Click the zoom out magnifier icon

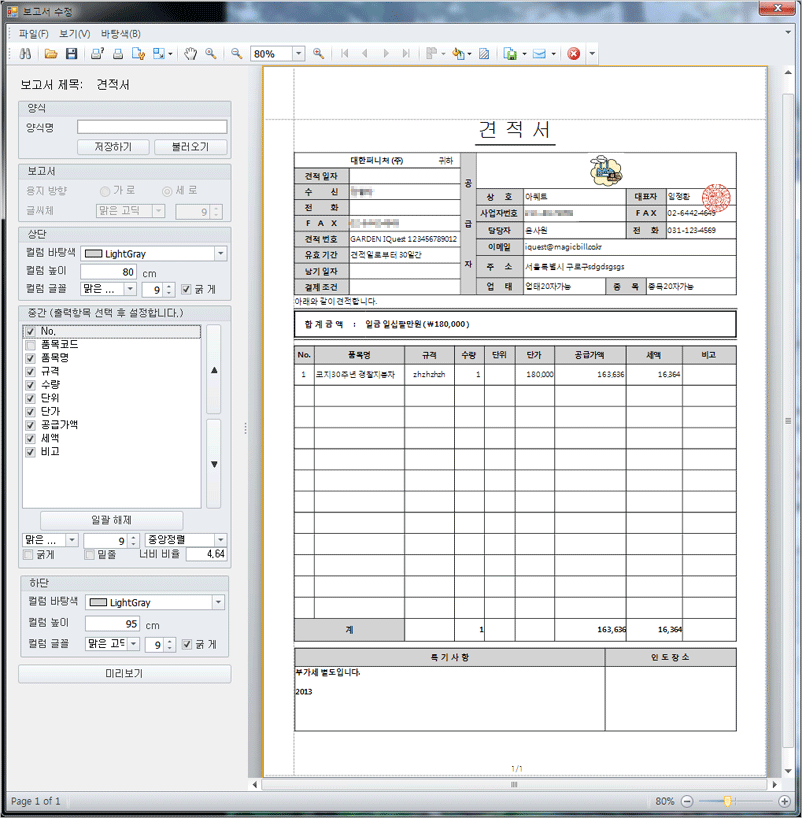(x=237, y=53)
